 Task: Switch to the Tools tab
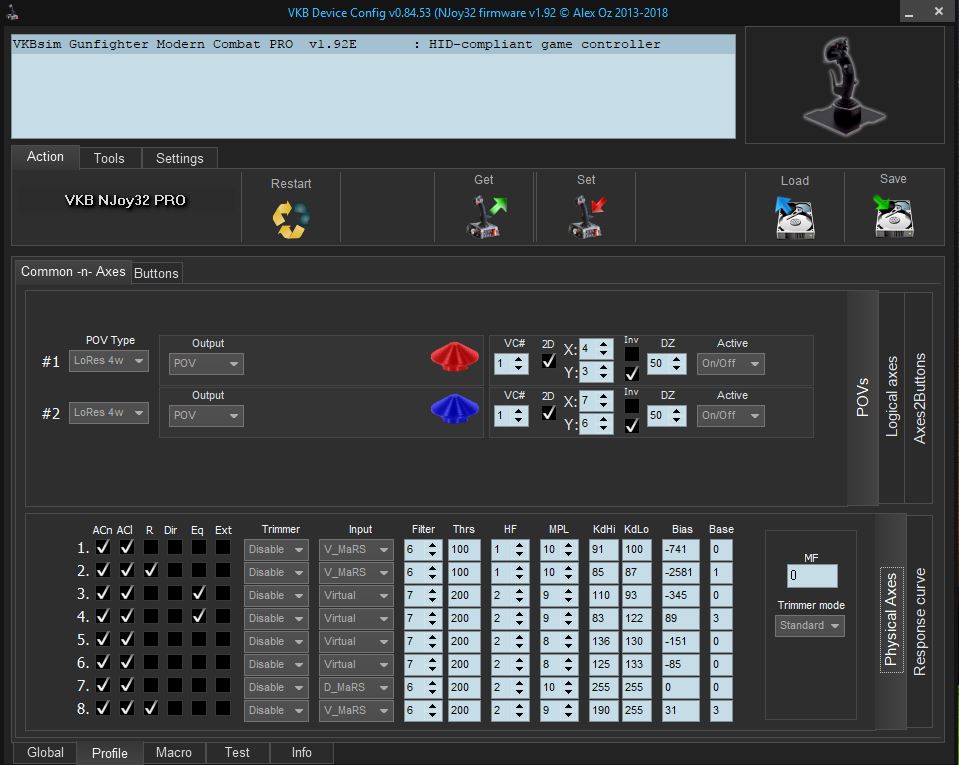coord(109,158)
